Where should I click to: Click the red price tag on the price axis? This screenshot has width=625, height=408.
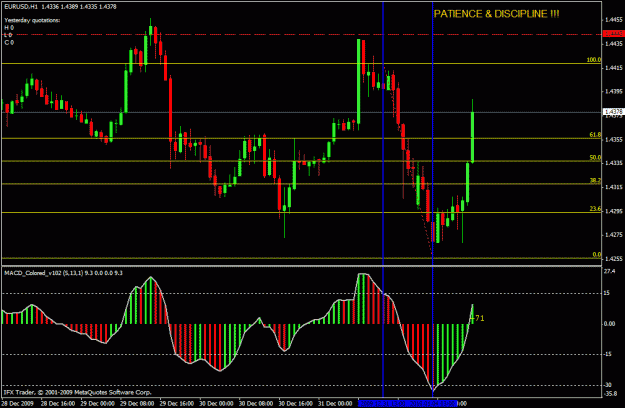click(x=613, y=34)
